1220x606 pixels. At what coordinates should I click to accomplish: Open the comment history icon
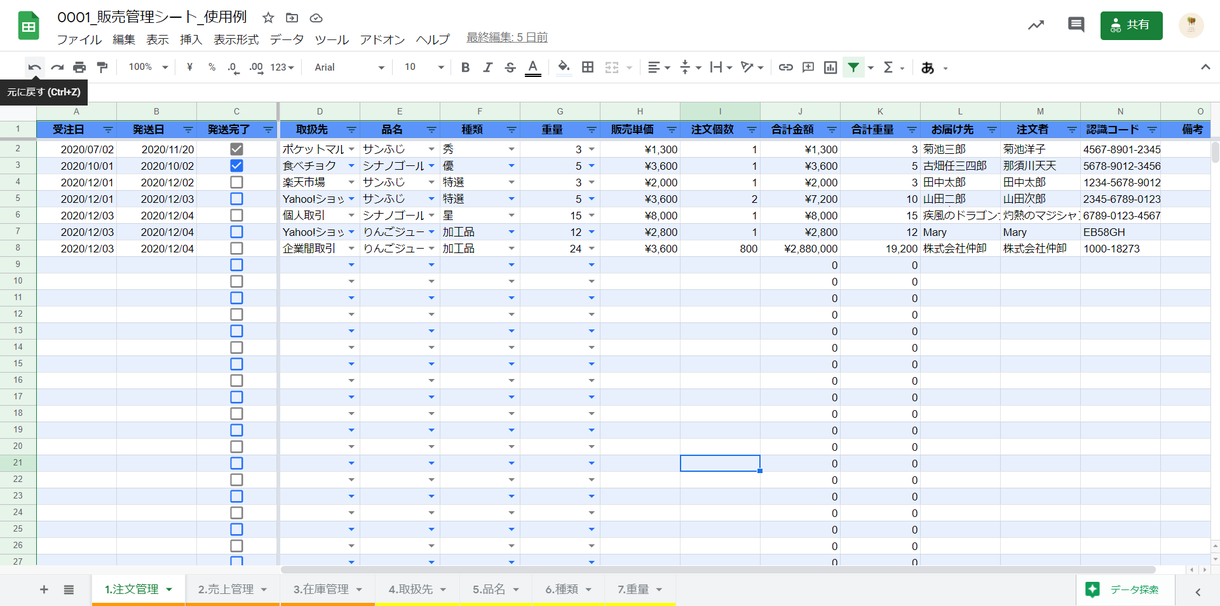pos(1076,25)
